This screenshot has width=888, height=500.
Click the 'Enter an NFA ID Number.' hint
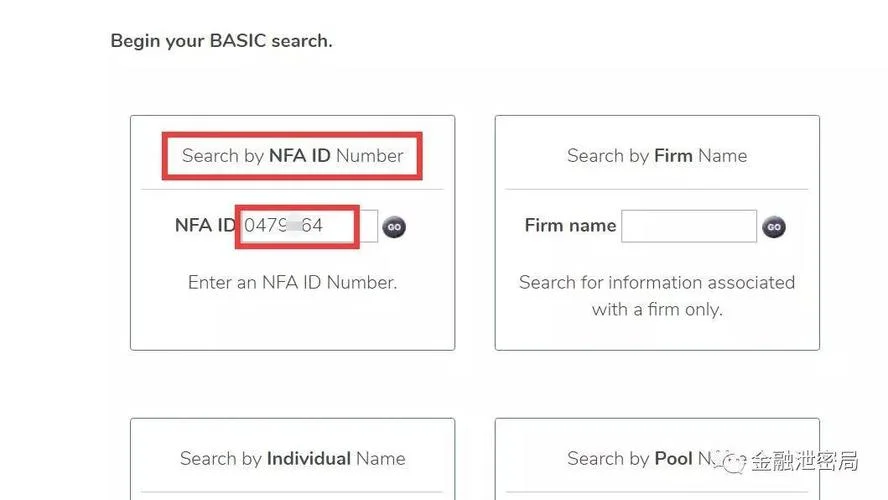tap(292, 282)
